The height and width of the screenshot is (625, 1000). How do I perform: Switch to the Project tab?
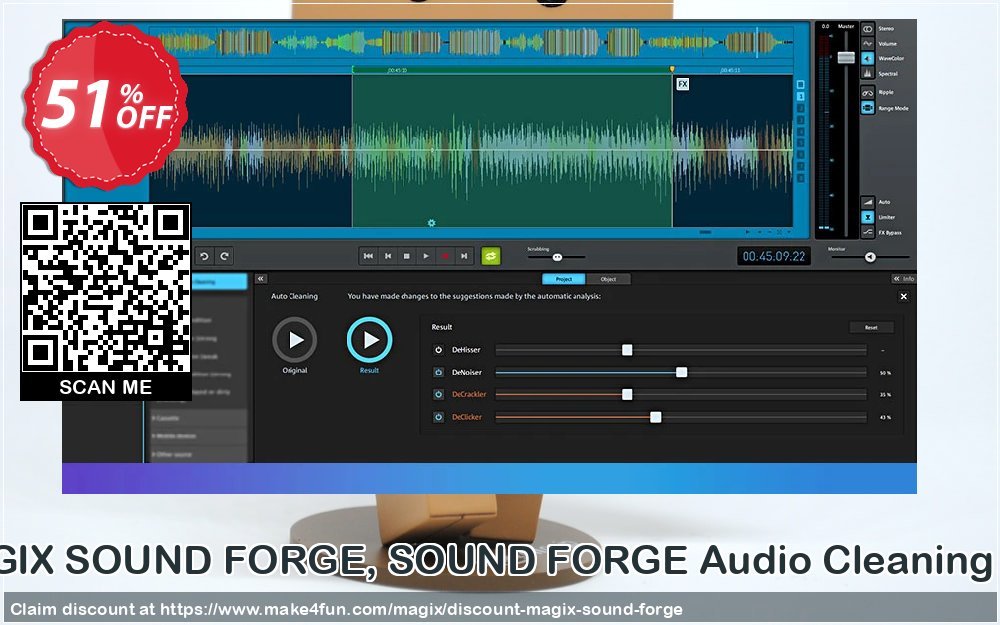[x=564, y=279]
